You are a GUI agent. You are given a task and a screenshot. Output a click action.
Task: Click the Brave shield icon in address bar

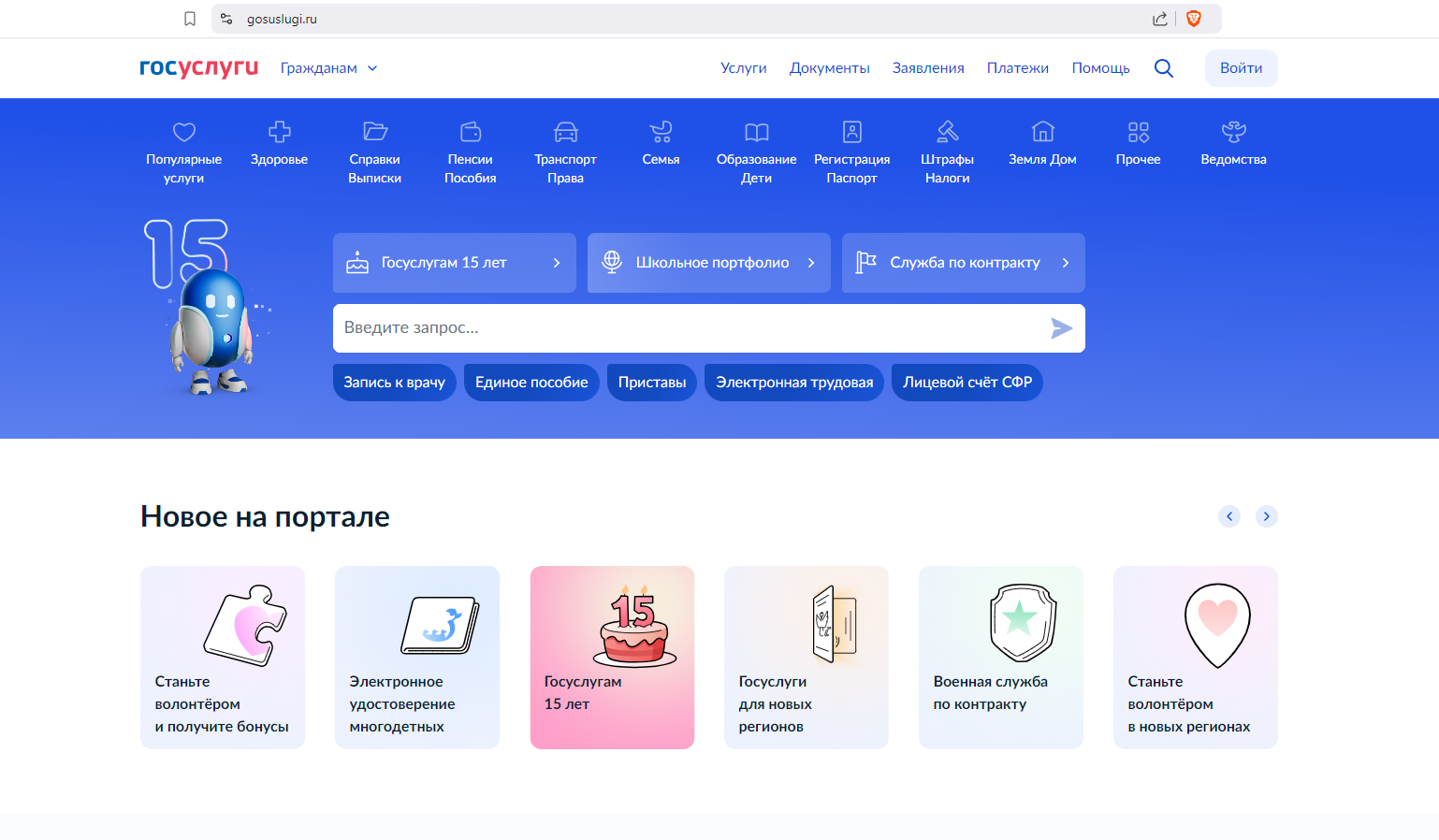(1193, 19)
